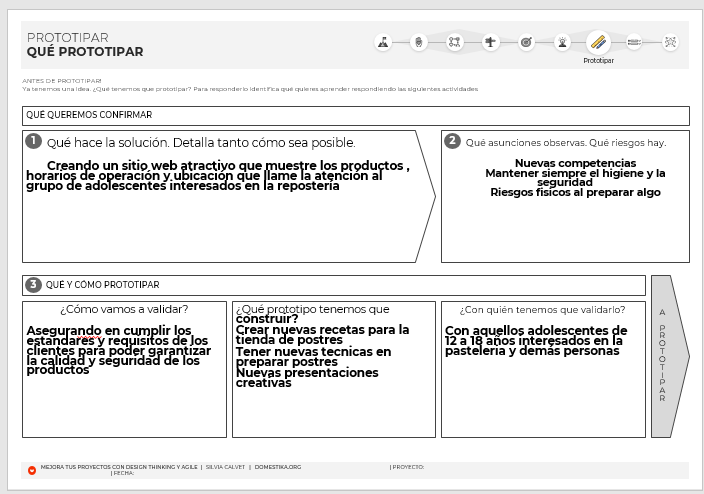The image size is (704, 494).
Task: Click 'SILVIA CALVET' in the footer
Action: [x=225, y=467]
